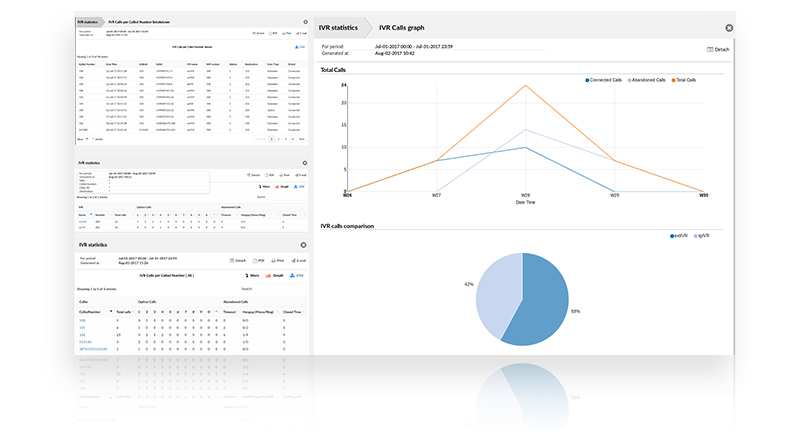Print the middle IVR statistics report
This screenshot has height=435, width=800.
click(x=285, y=175)
